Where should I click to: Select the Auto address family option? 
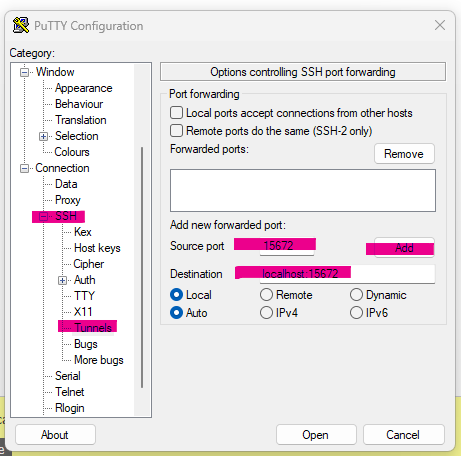point(176,313)
